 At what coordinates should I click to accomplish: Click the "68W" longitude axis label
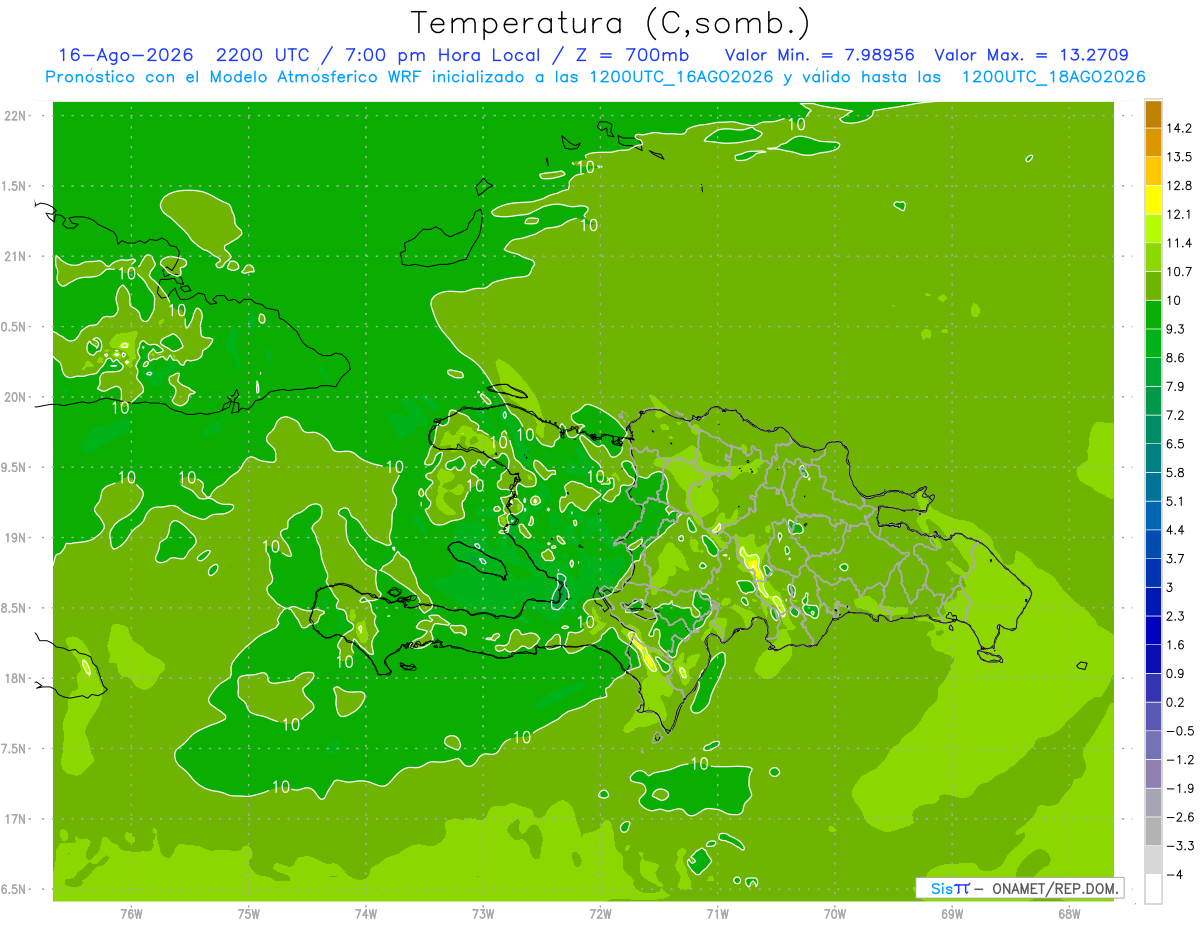coord(1068,914)
